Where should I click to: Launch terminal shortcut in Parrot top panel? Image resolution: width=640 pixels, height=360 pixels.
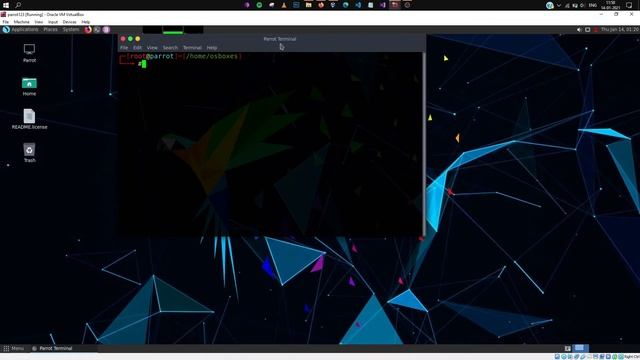97,29
